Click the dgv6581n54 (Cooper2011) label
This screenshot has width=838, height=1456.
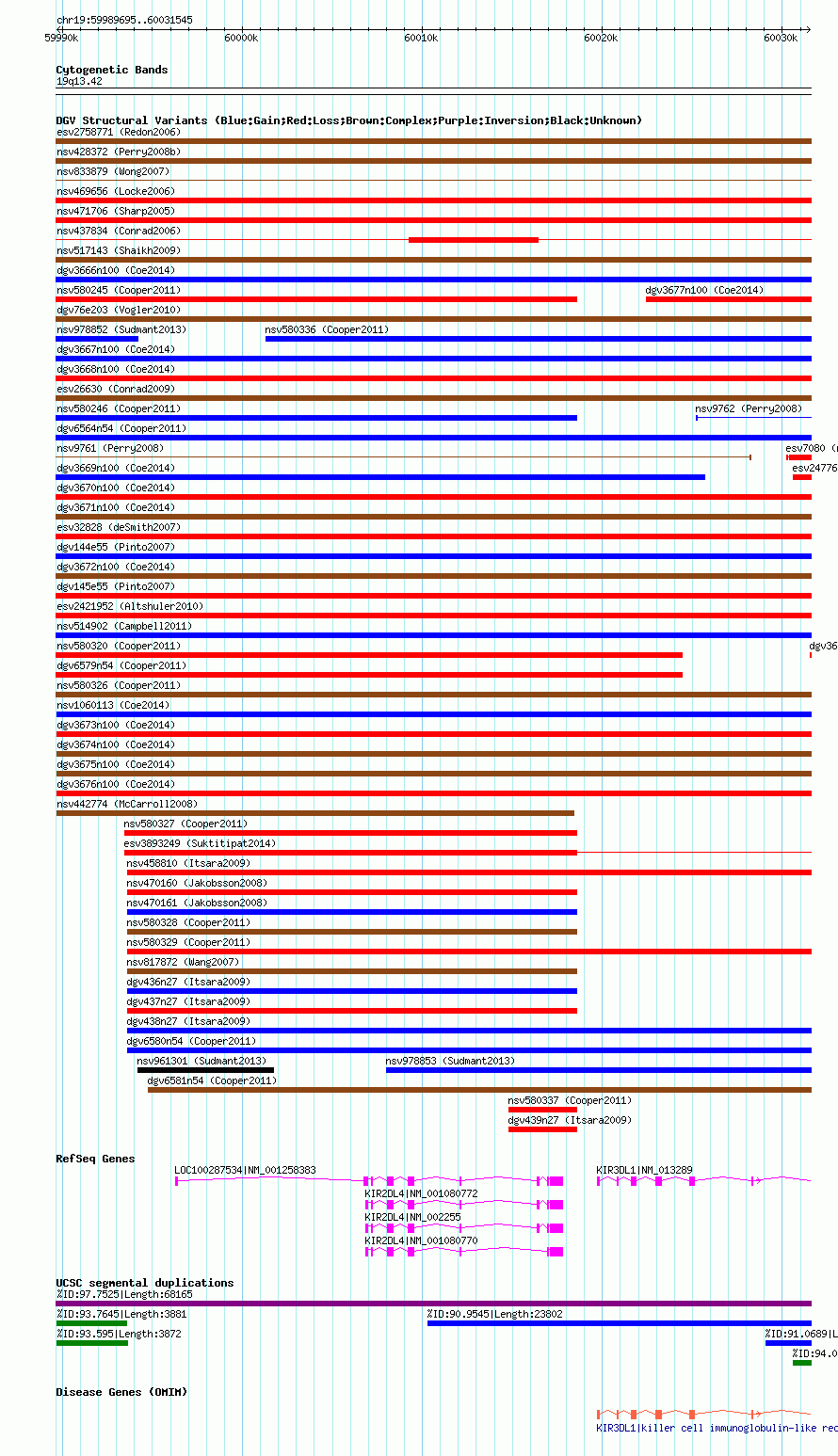pyautogui.click(x=213, y=1080)
